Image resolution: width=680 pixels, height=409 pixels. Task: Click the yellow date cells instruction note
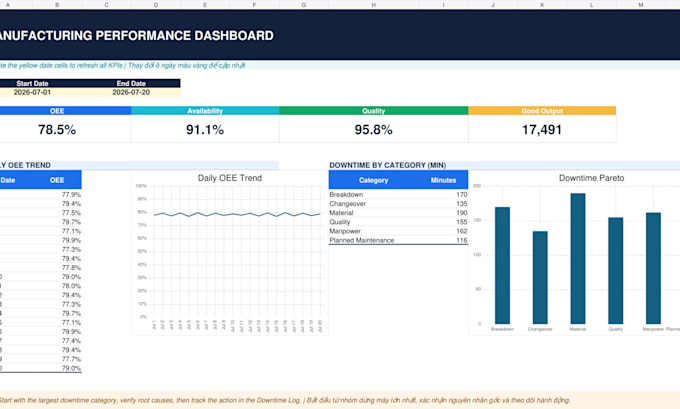(123, 65)
